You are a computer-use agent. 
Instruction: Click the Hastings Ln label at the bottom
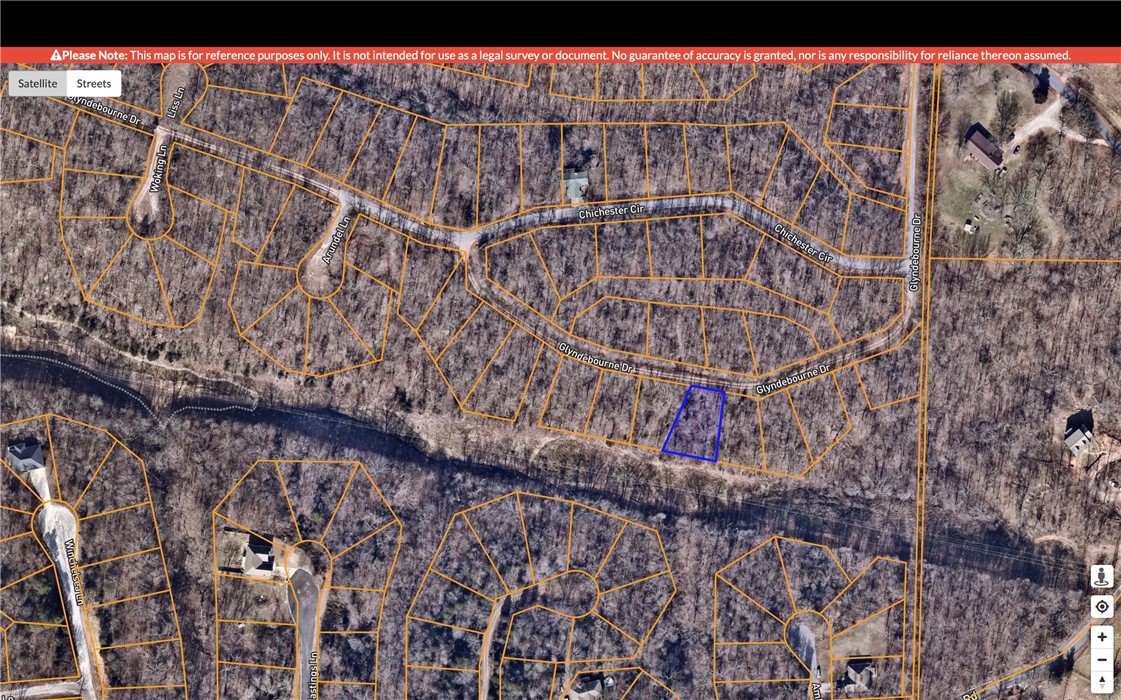point(312,674)
